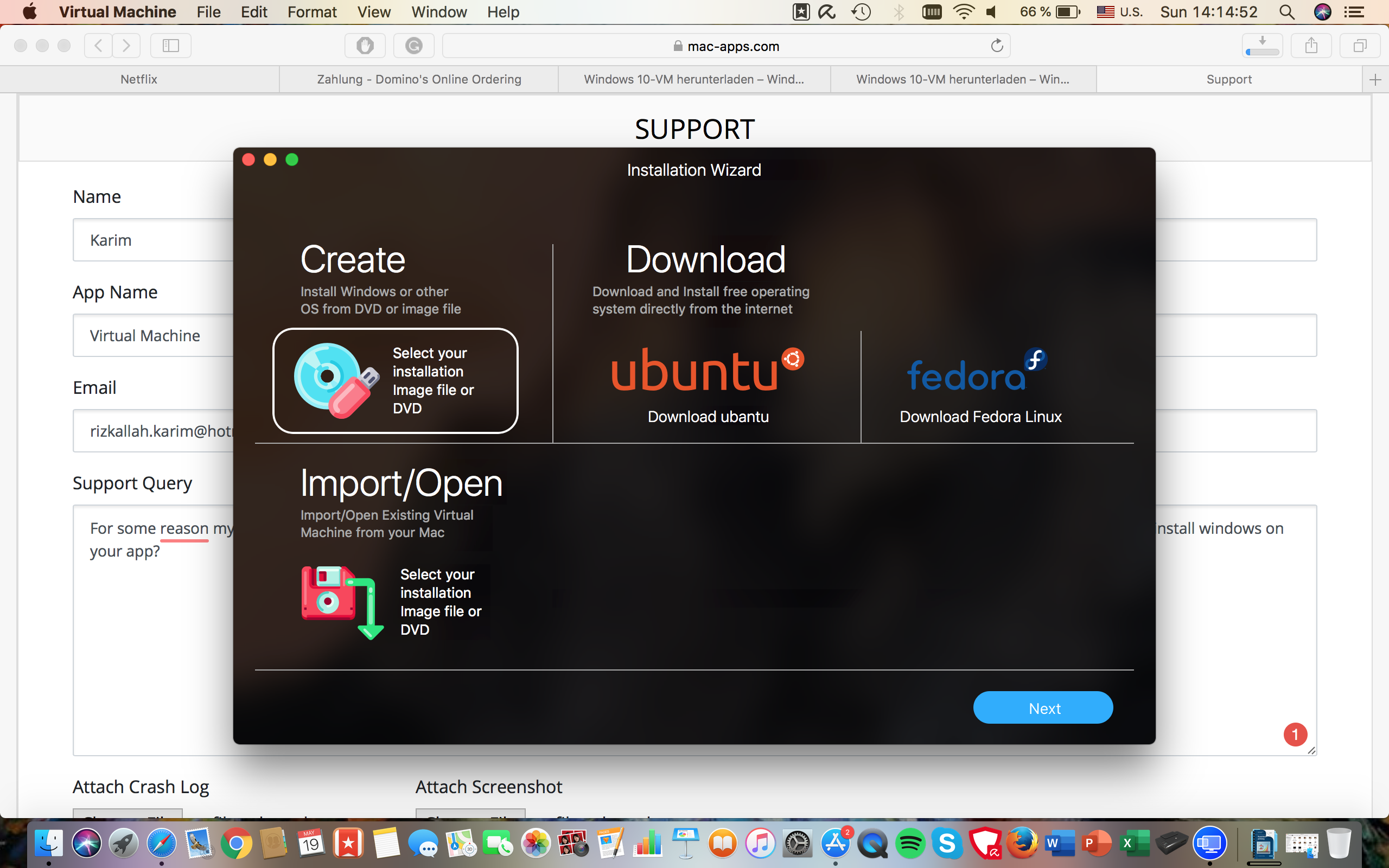The width and height of the screenshot is (1389, 868).
Task: Open the File menu
Action: coord(208,12)
